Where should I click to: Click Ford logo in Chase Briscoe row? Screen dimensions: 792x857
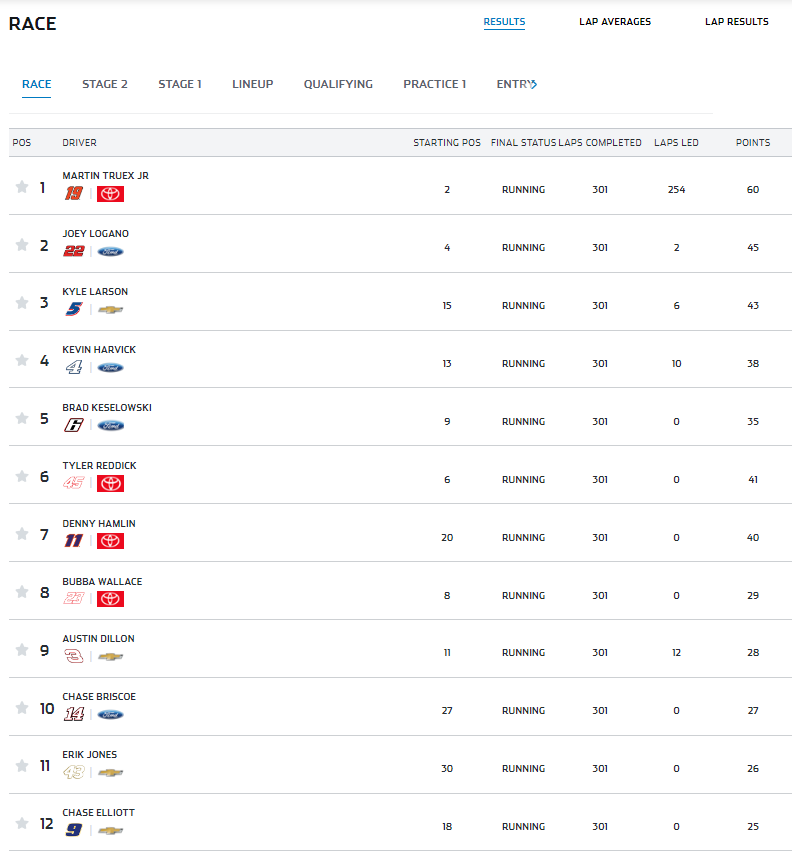(x=110, y=714)
